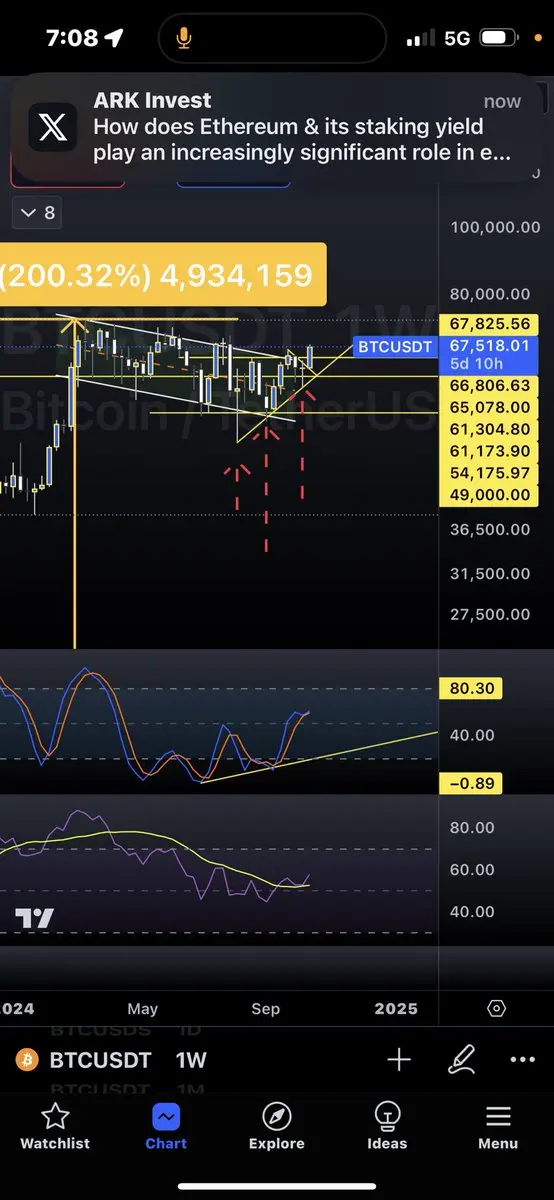The height and width of the screenshot is (1200, 554).
Task: Select the BTCUSDT price label tag
Action: 395,347
